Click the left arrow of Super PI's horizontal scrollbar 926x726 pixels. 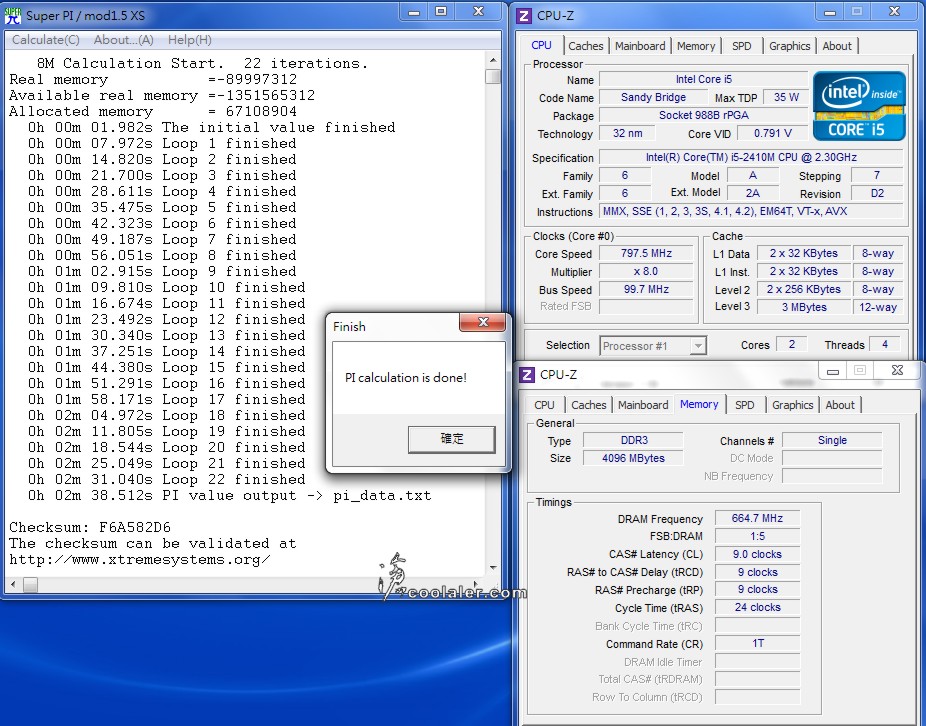(13, 584)
